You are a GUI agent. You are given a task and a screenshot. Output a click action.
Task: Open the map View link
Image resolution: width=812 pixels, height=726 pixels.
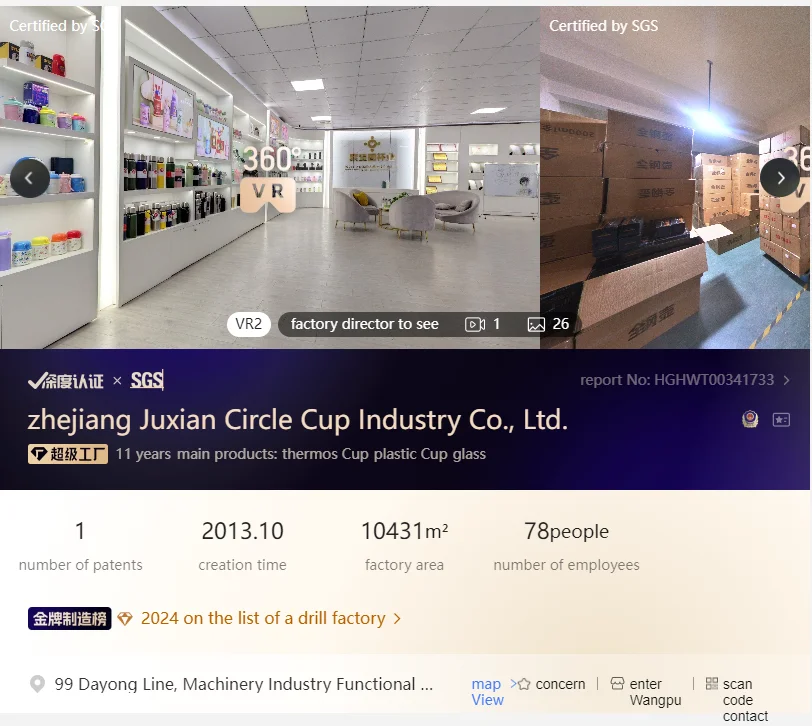487,692
